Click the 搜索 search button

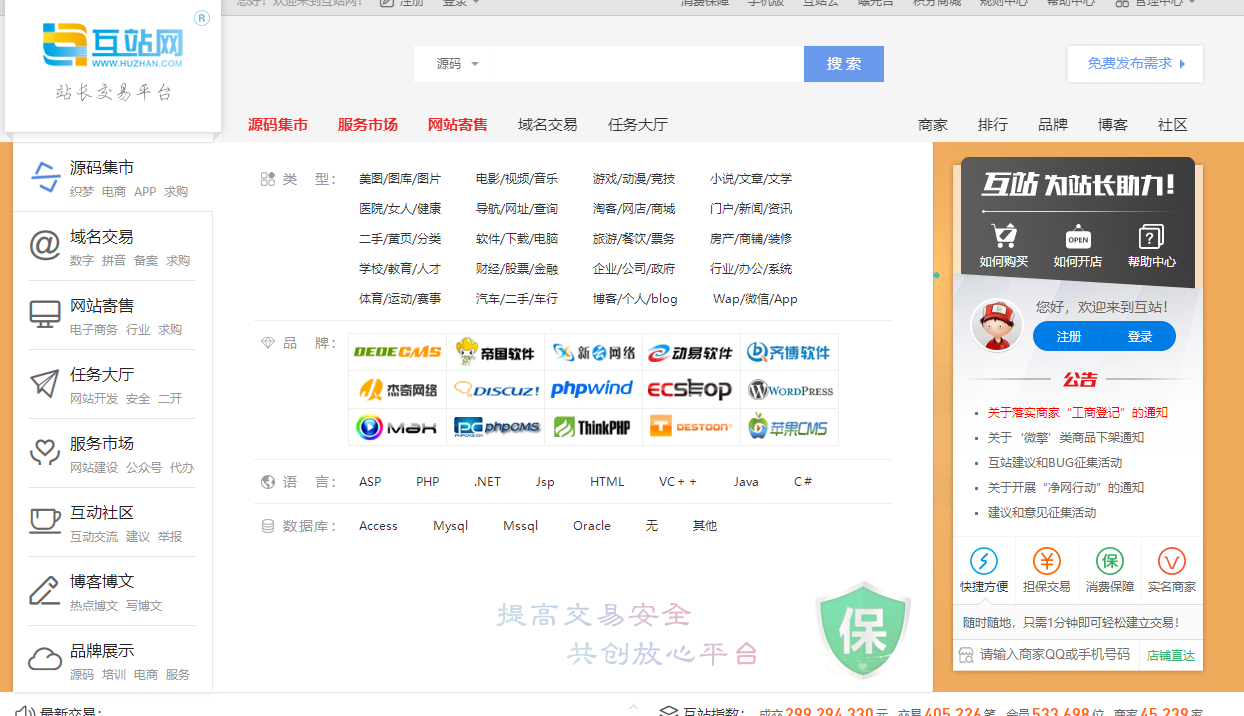(844, 64)
